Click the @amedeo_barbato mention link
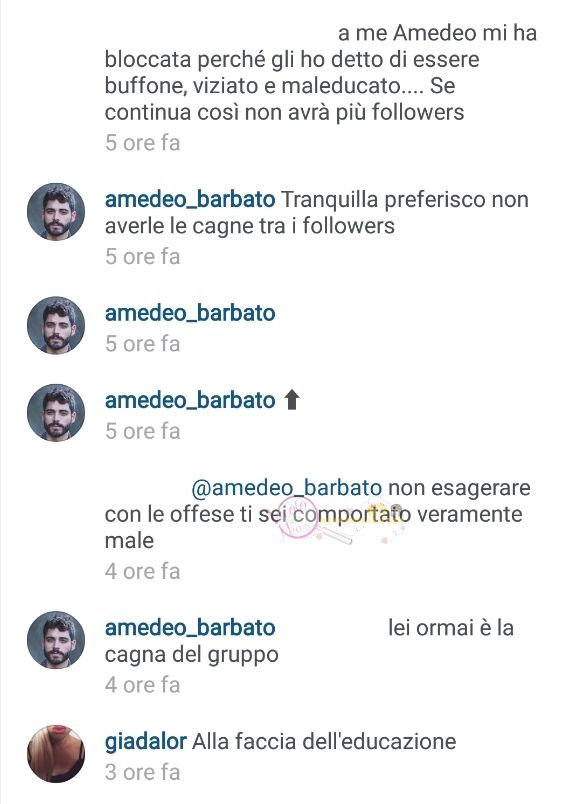 click(x=286, y=488)
